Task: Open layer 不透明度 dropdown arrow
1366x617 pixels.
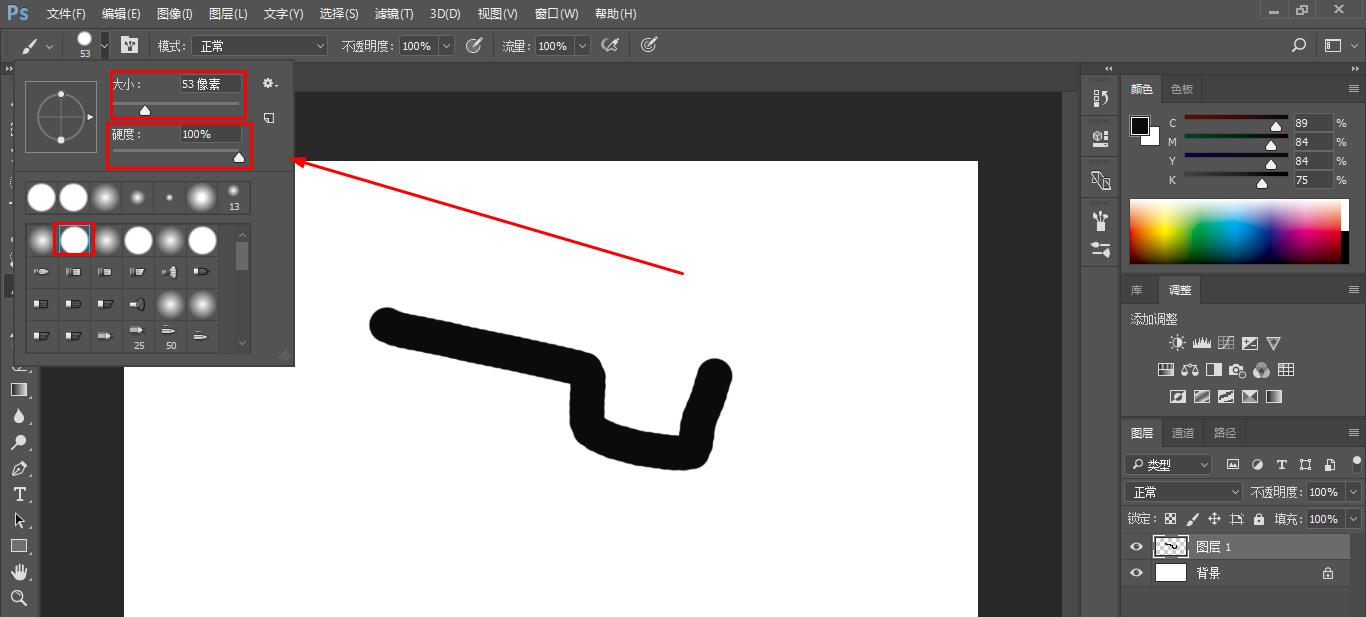Action: click(x=1354, y=492)
